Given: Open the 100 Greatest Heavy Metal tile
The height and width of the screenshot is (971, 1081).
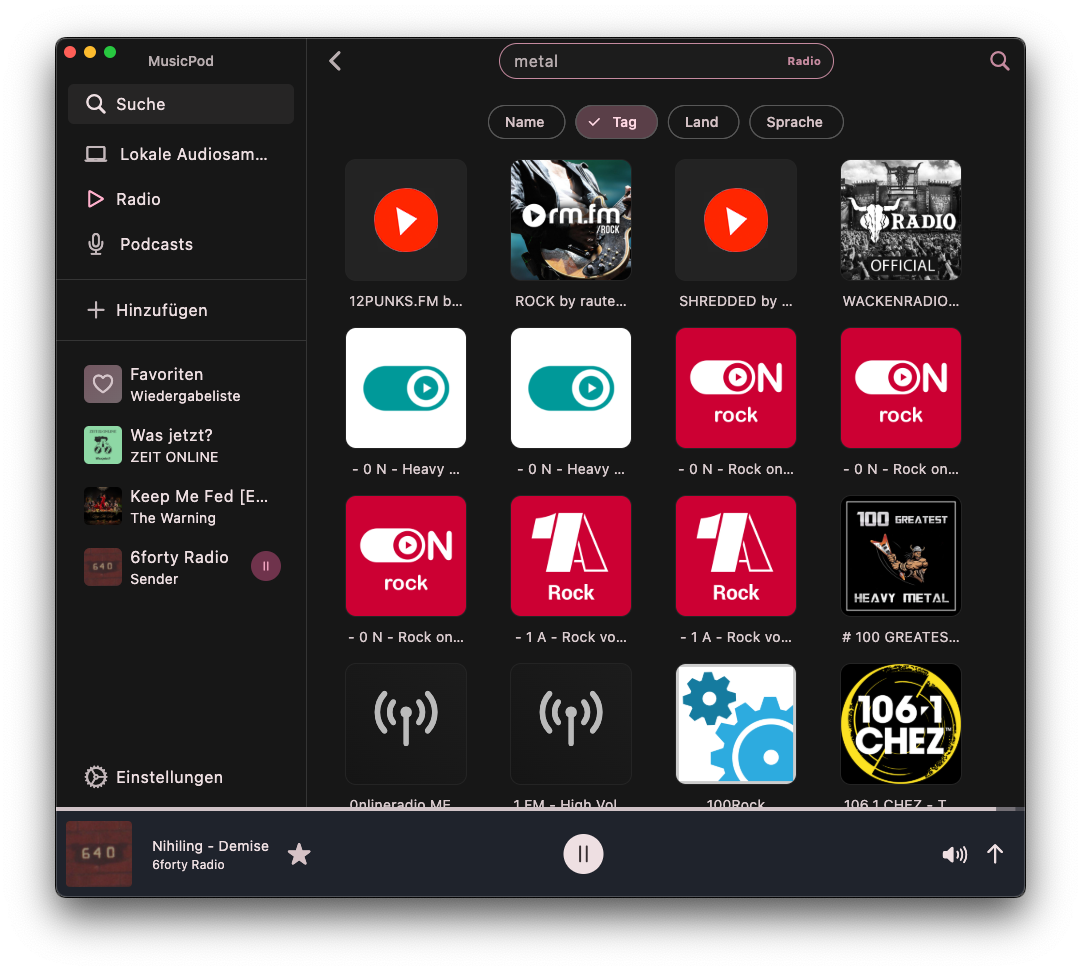Looking at the screenshot, I should click(900, 556).
